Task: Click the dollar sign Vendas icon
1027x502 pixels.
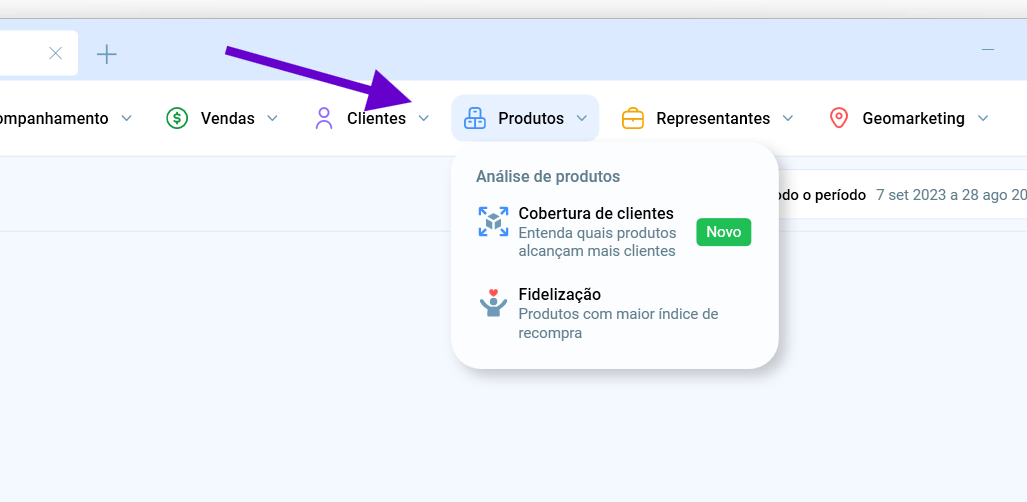Action: [x=177, y=118]
